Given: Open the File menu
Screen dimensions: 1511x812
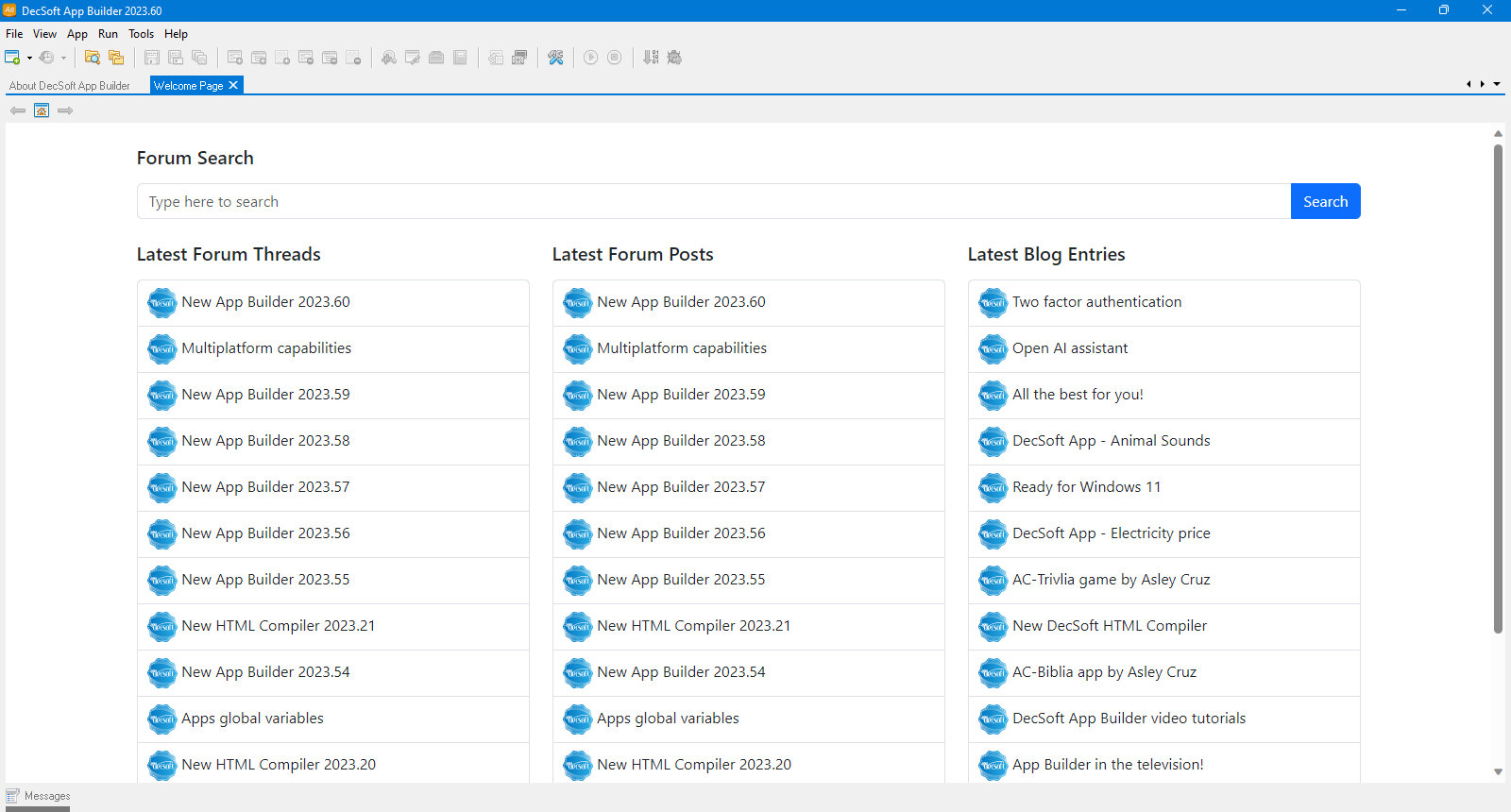Looking at the screenshot, I should pos(14,34).
